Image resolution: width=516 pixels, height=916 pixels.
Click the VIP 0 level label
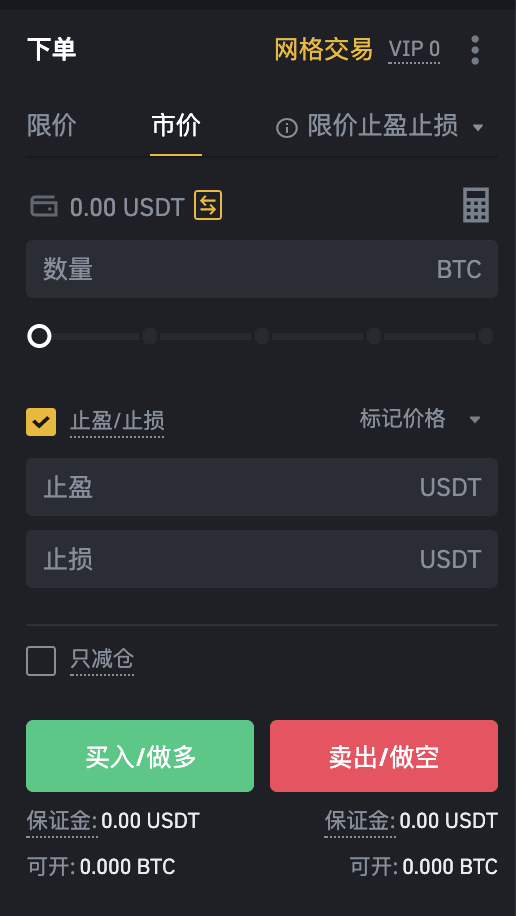pyautogui.click(x=414, y=50)
